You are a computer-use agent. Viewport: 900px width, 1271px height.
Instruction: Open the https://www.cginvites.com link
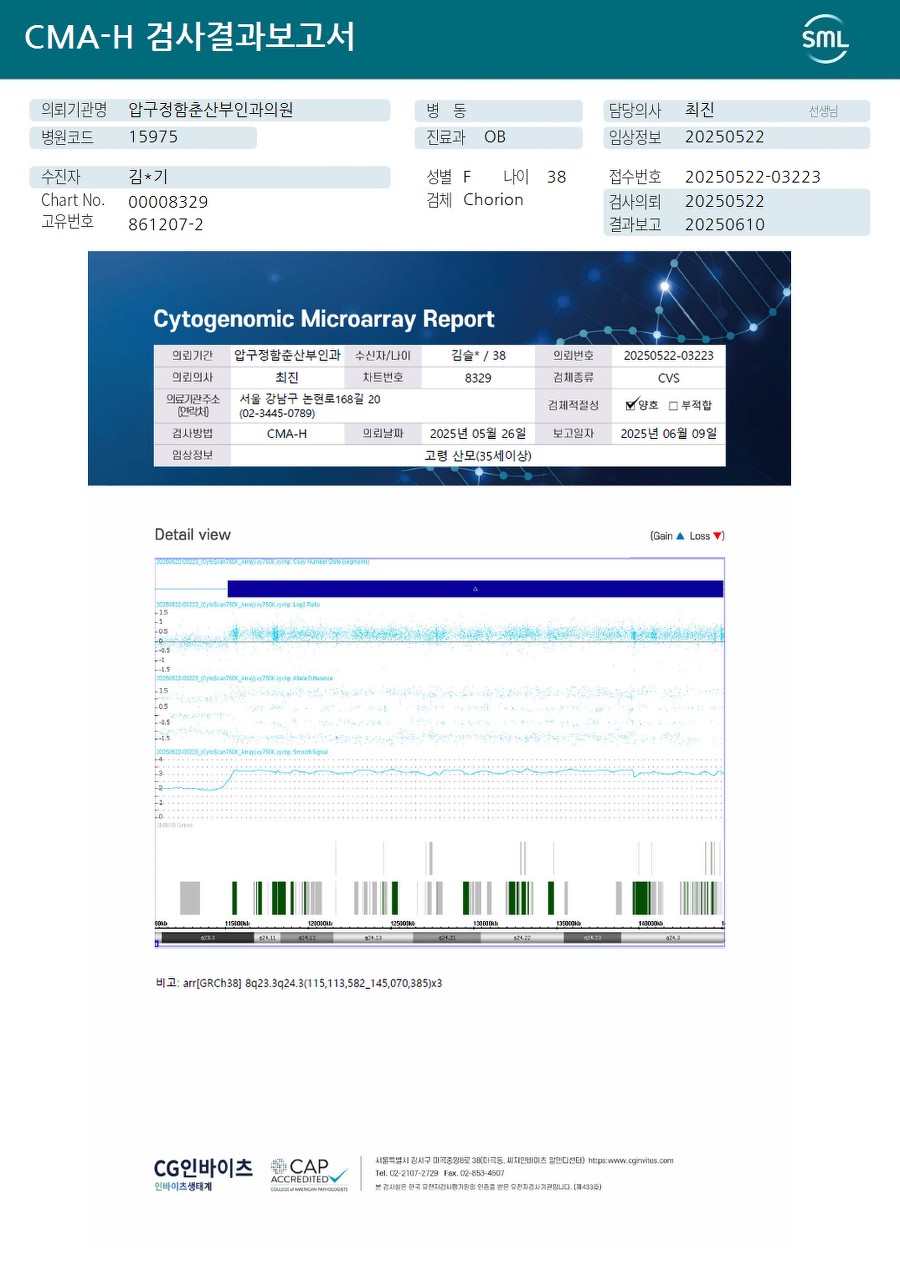tap(630, 1161)
